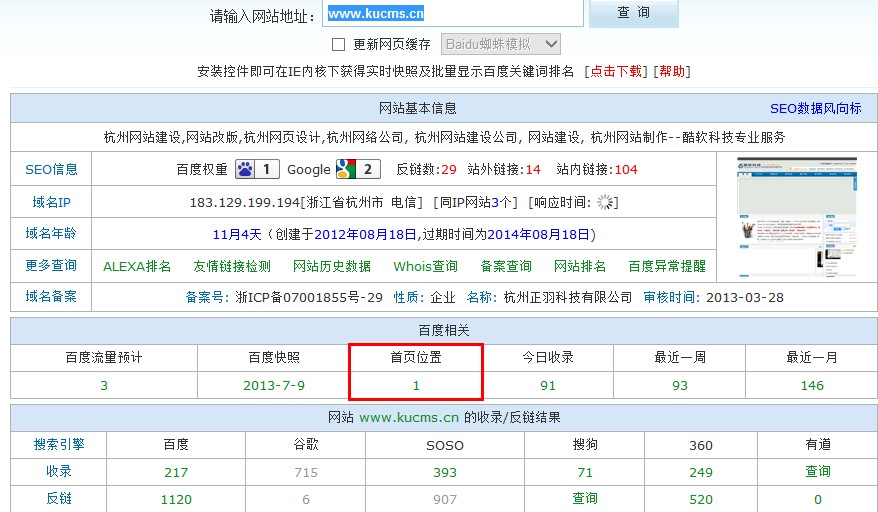Click the website address input field
This screenshot has width=878, height=512.
[x=453, y=13]
